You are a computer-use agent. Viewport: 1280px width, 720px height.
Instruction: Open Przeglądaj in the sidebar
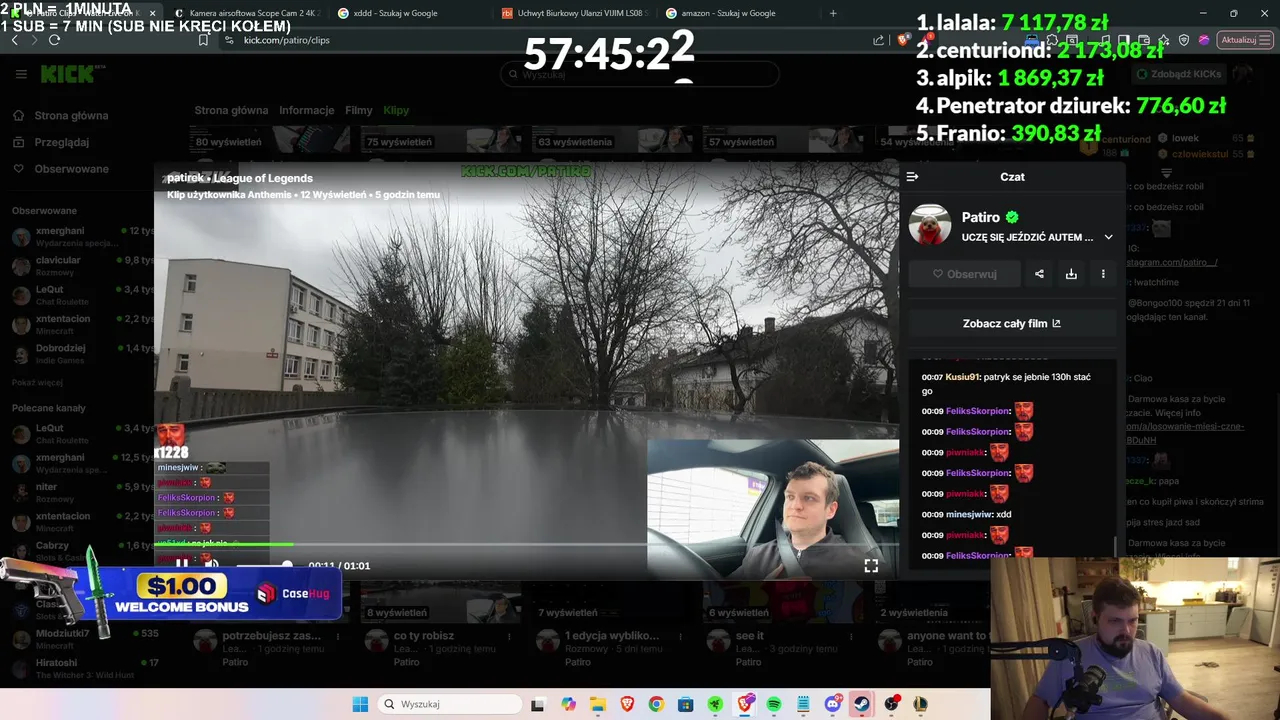point(60,142)
